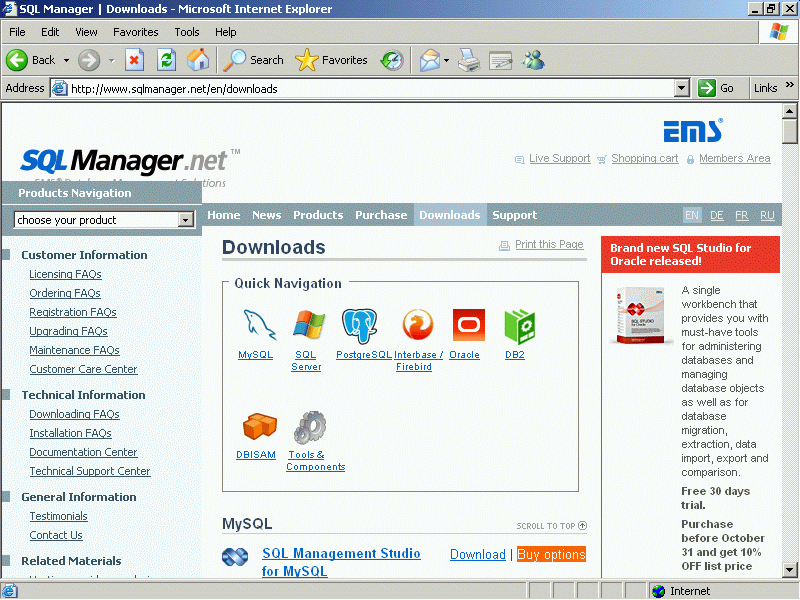The width and height of the screenshot is (800, 600).
Task: Click the green DB2 icon
Action: [x=519, y=327]
